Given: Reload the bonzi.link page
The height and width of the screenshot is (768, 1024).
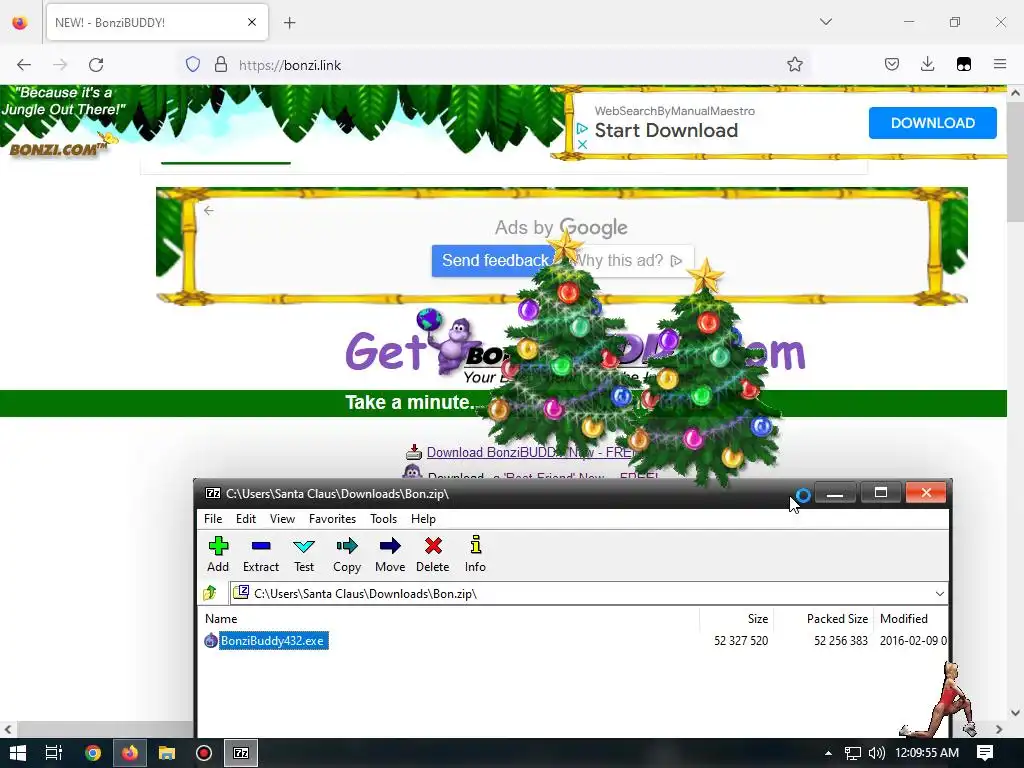Looking at the screenshot, I should click(96, 65).
